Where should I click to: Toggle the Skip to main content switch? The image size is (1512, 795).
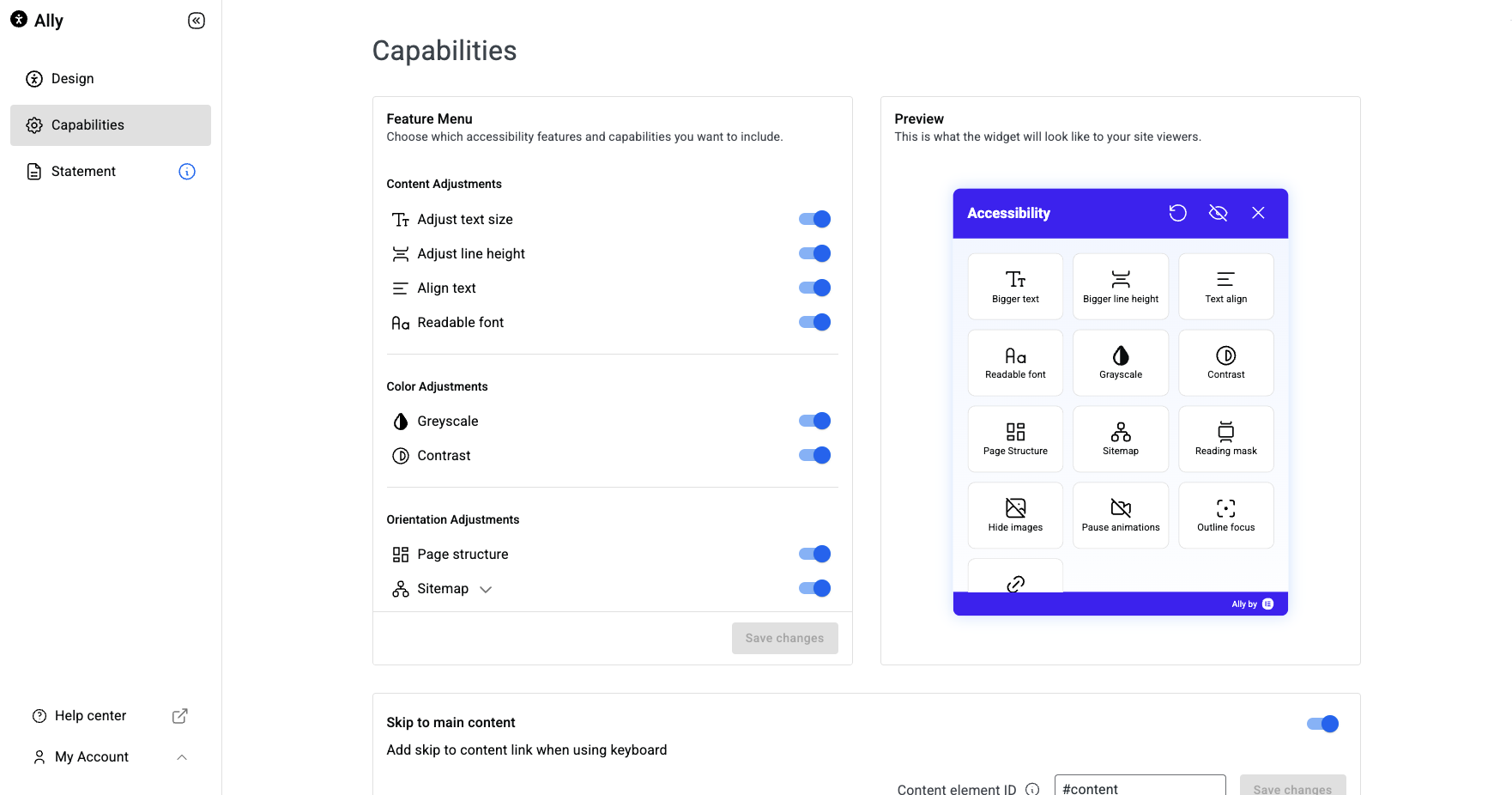pos(1321,724)
